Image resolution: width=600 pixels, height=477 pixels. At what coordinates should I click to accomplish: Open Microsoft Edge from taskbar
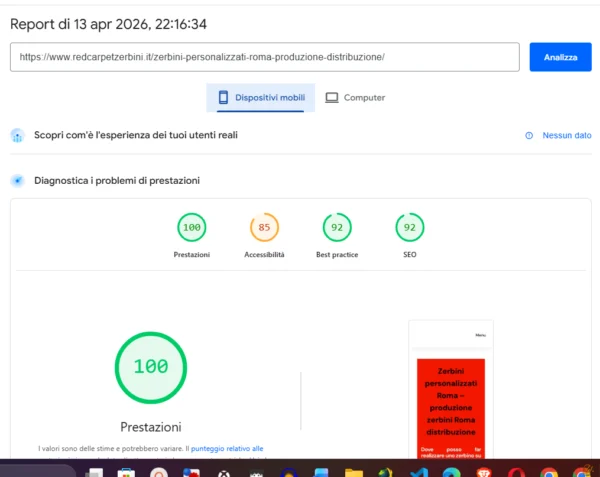(x=452, y=473)
